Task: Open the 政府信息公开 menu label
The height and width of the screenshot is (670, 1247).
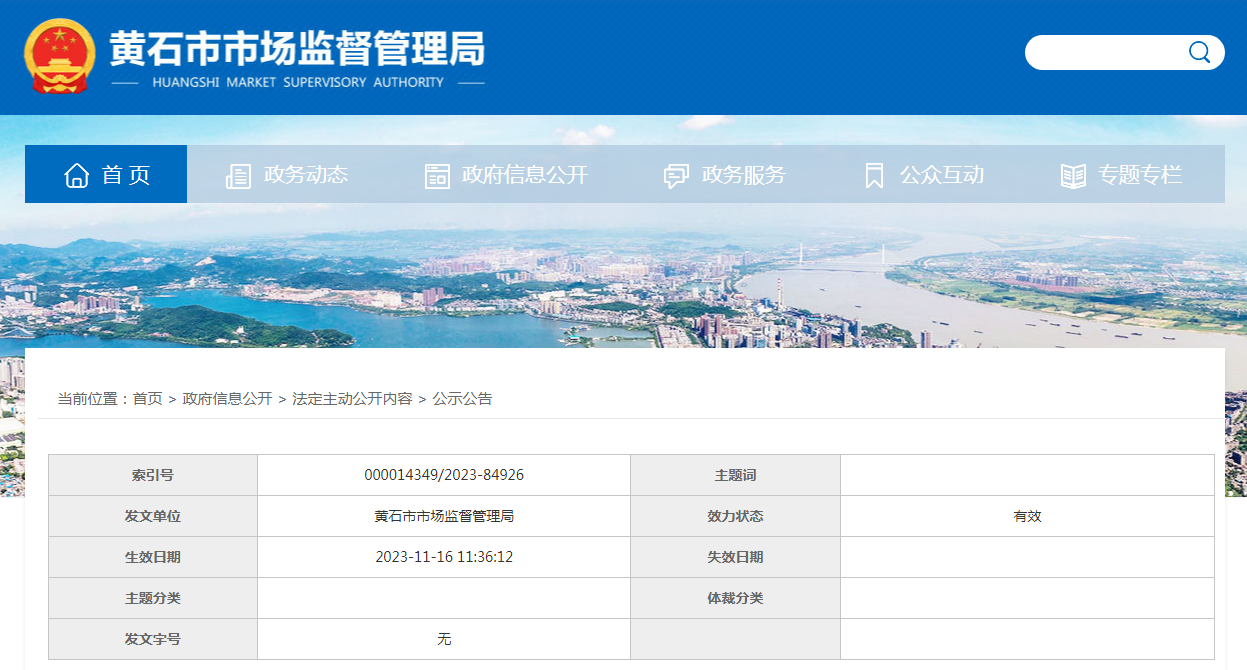Action: pyautogui.click(x=525, y=175)
